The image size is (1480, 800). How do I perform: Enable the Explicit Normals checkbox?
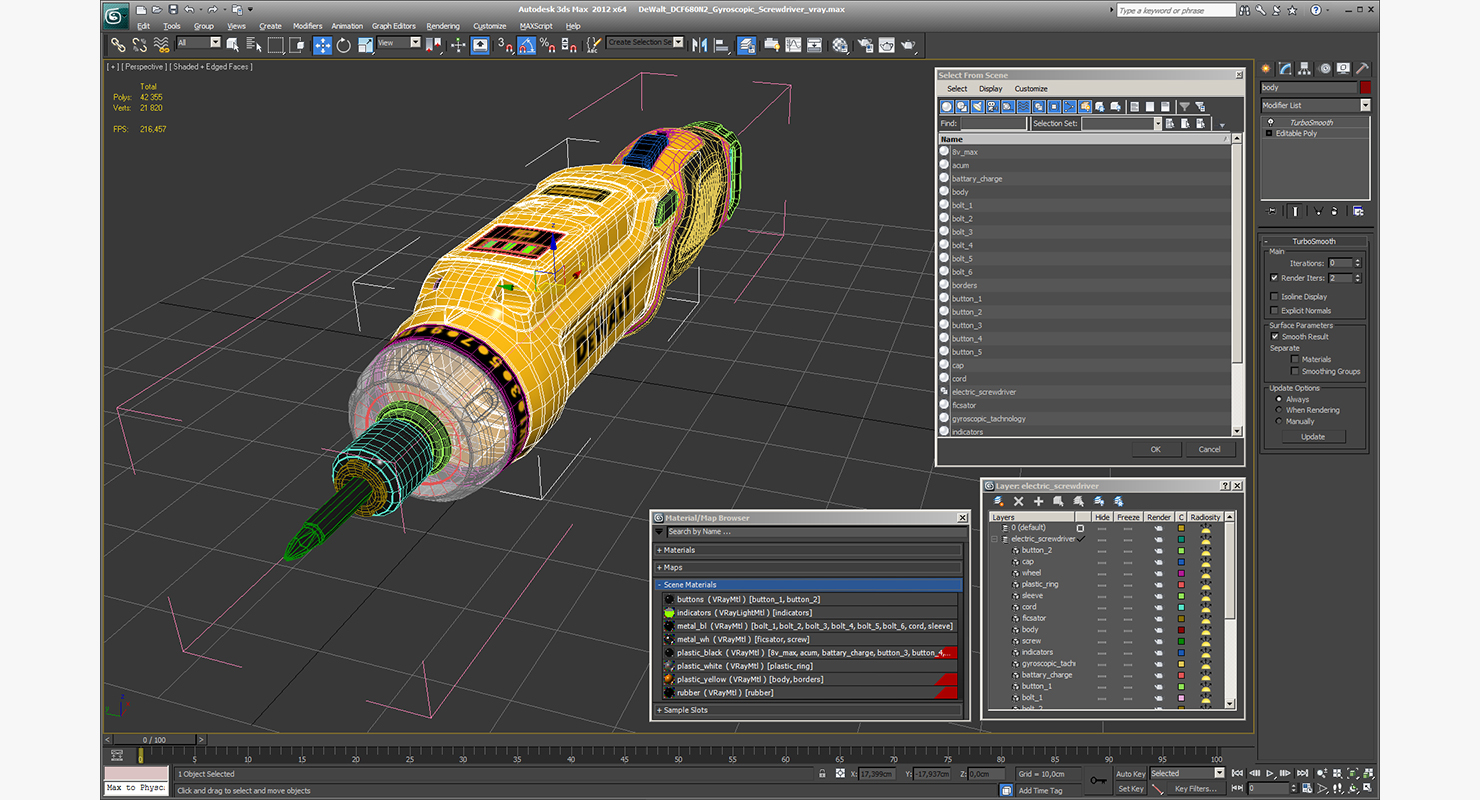[x=1274, y=311]
